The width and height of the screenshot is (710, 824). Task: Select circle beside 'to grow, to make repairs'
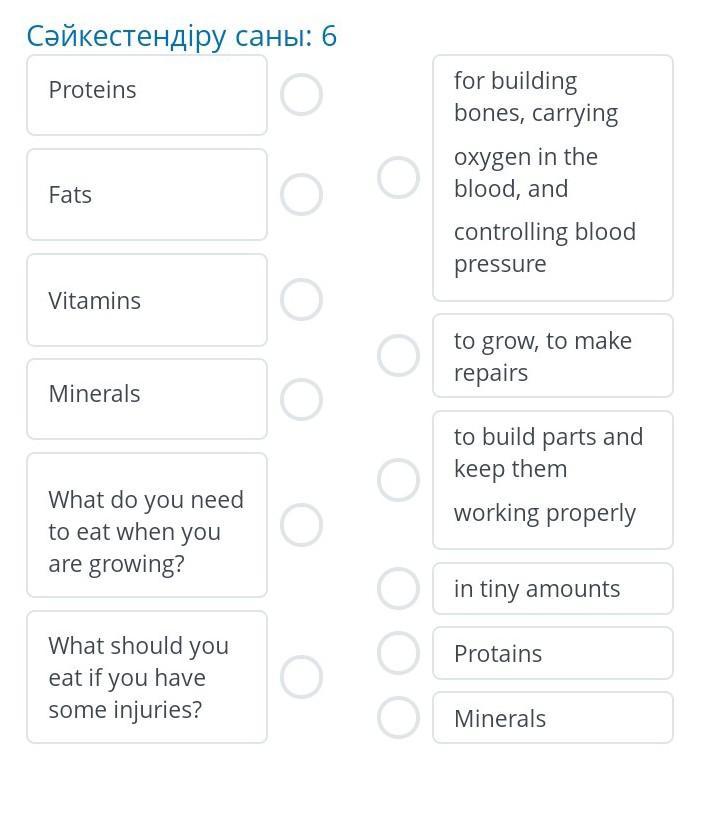(398, 355)
